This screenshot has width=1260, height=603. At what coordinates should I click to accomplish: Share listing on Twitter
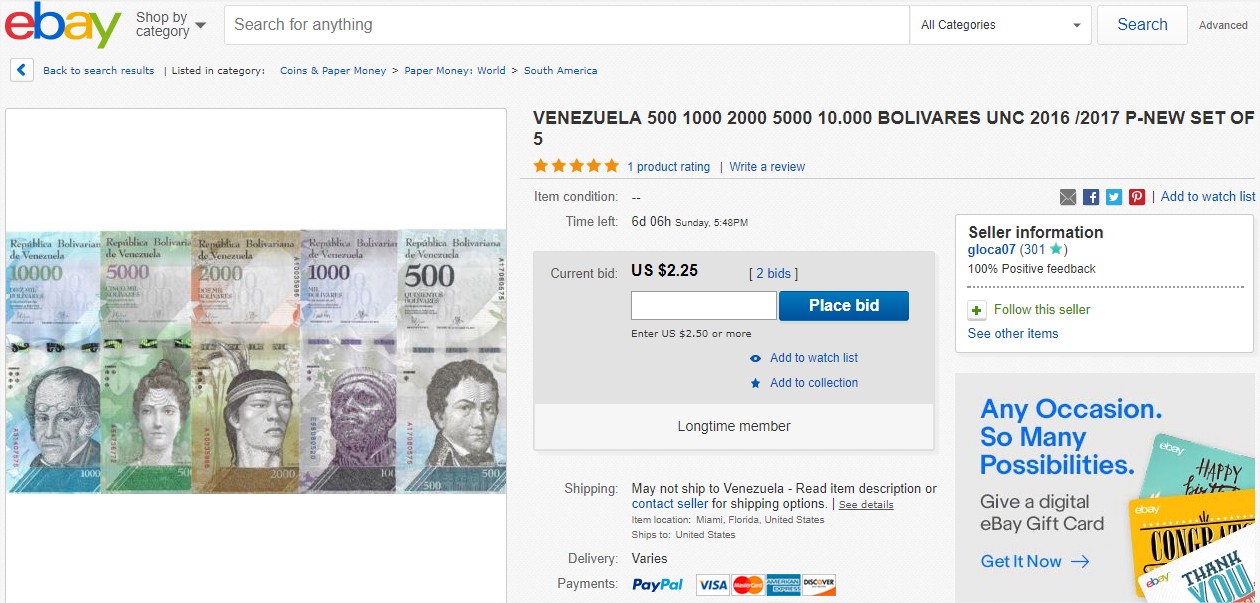[1114, 197]
